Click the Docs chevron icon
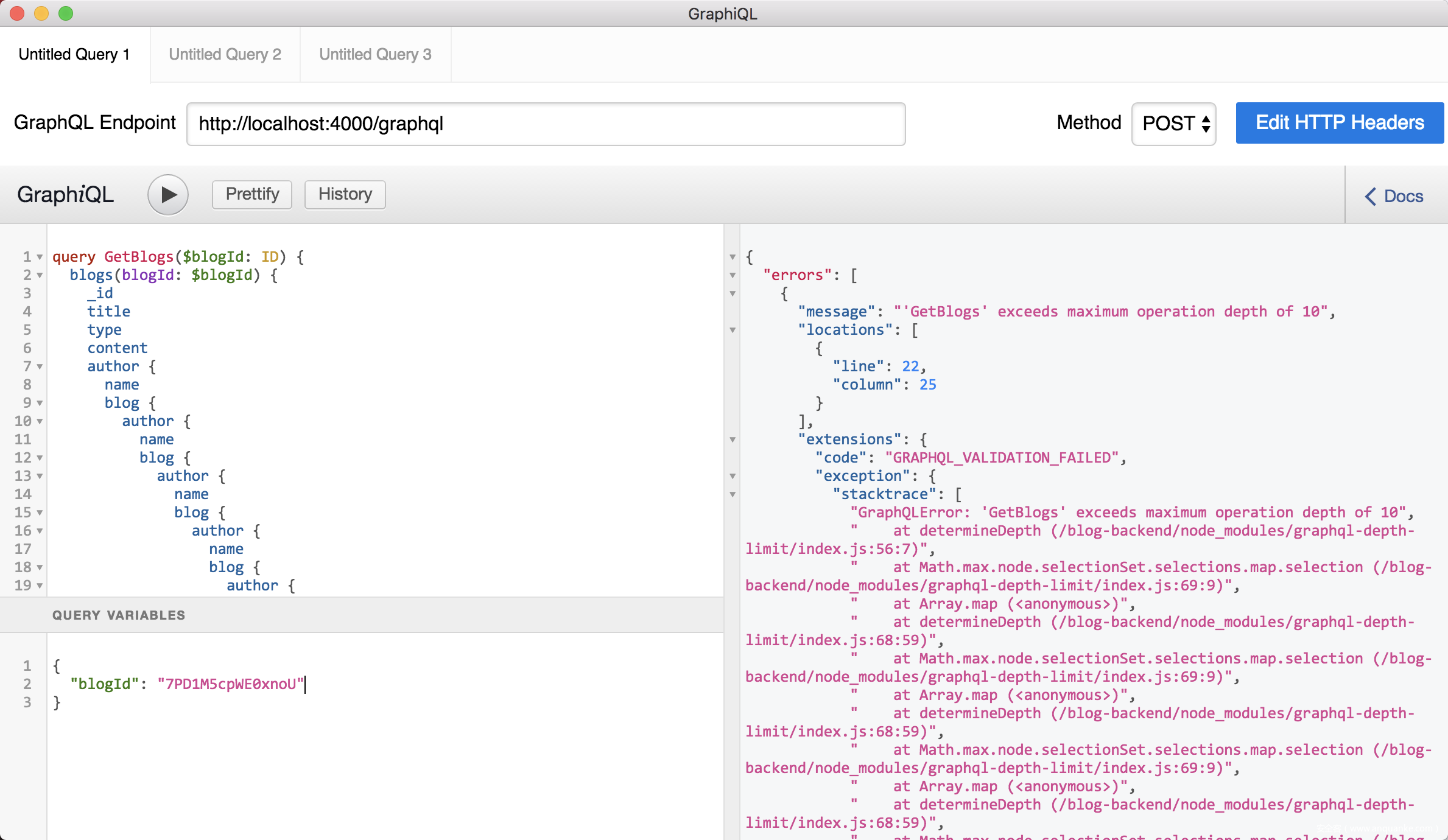The height and width of the screenshot is (840, 1448). point(1370,197)
